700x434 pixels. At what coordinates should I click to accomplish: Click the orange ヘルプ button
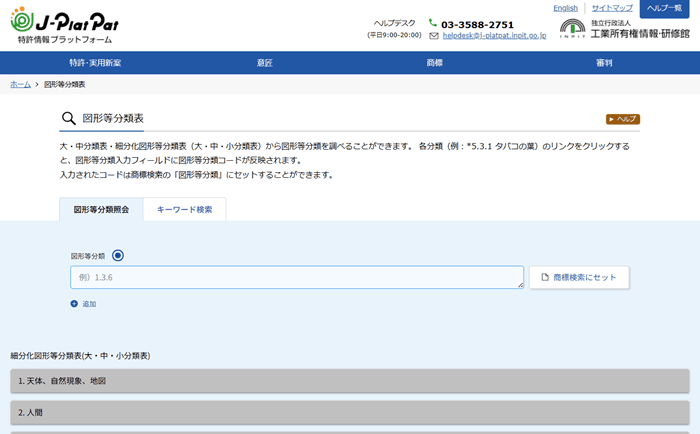[x=623, y=119]
